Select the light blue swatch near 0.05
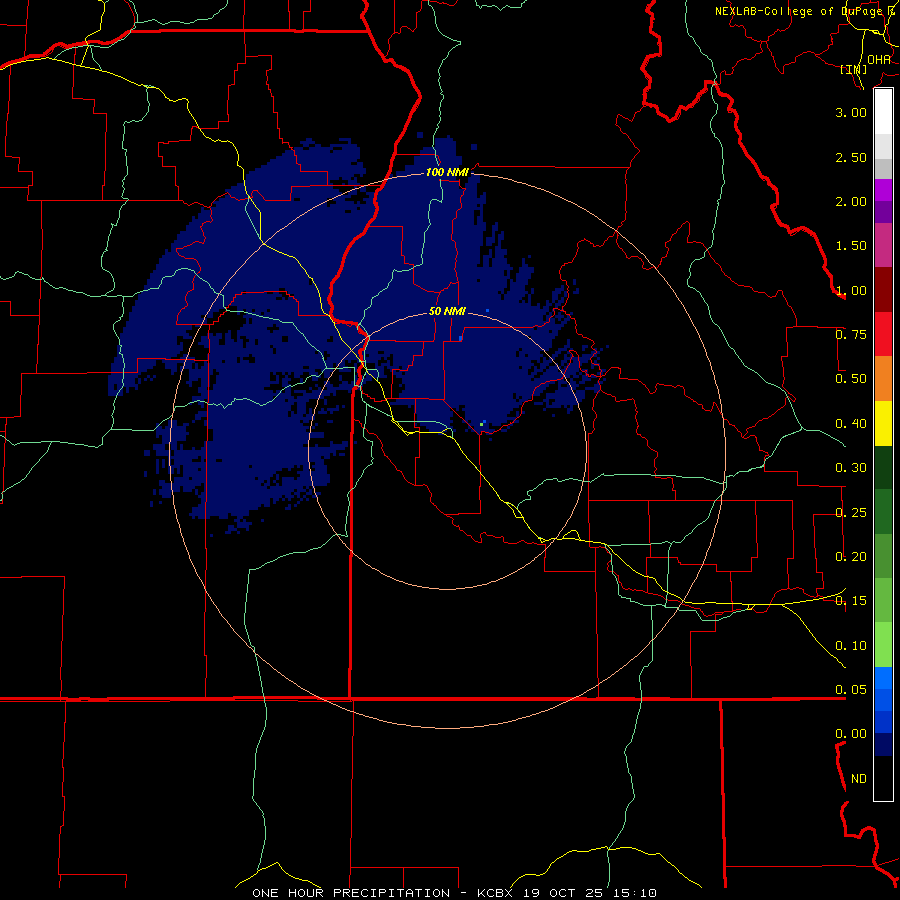This screenshot has height=900, width=900. [x=883, y=678]
